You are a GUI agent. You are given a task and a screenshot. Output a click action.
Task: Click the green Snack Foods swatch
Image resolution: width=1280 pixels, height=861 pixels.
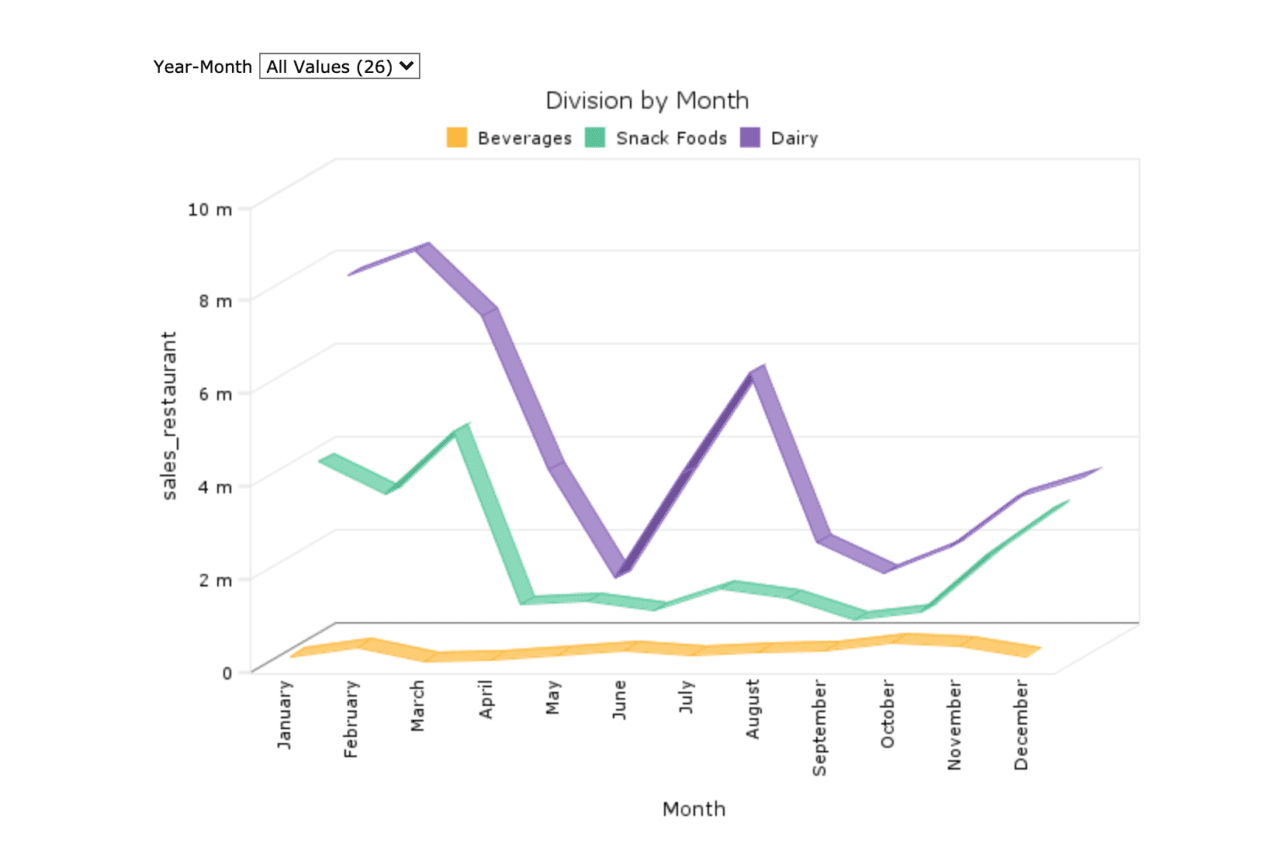(596, 137)
